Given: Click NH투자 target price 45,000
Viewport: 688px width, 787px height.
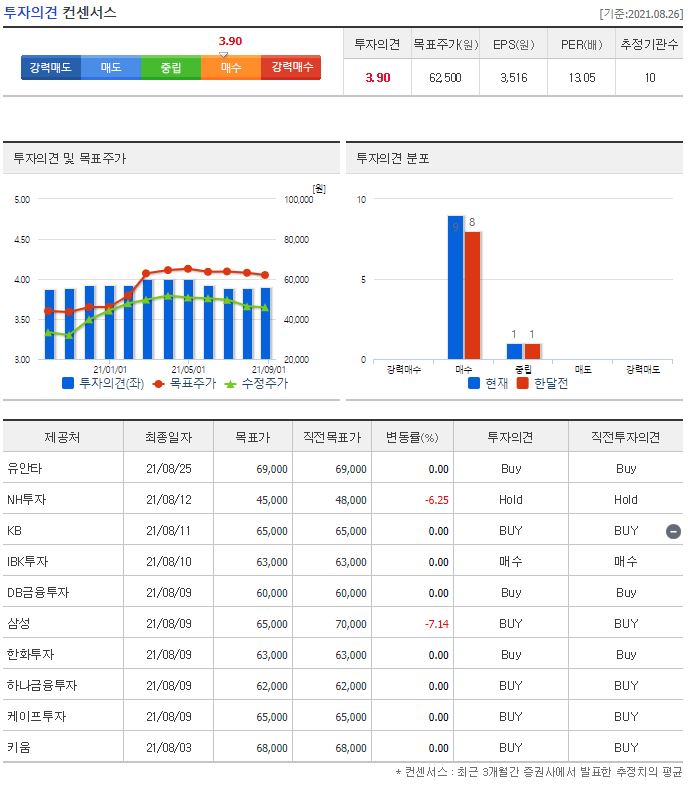Looking at the screenshot, I should (x=271, y=500).
